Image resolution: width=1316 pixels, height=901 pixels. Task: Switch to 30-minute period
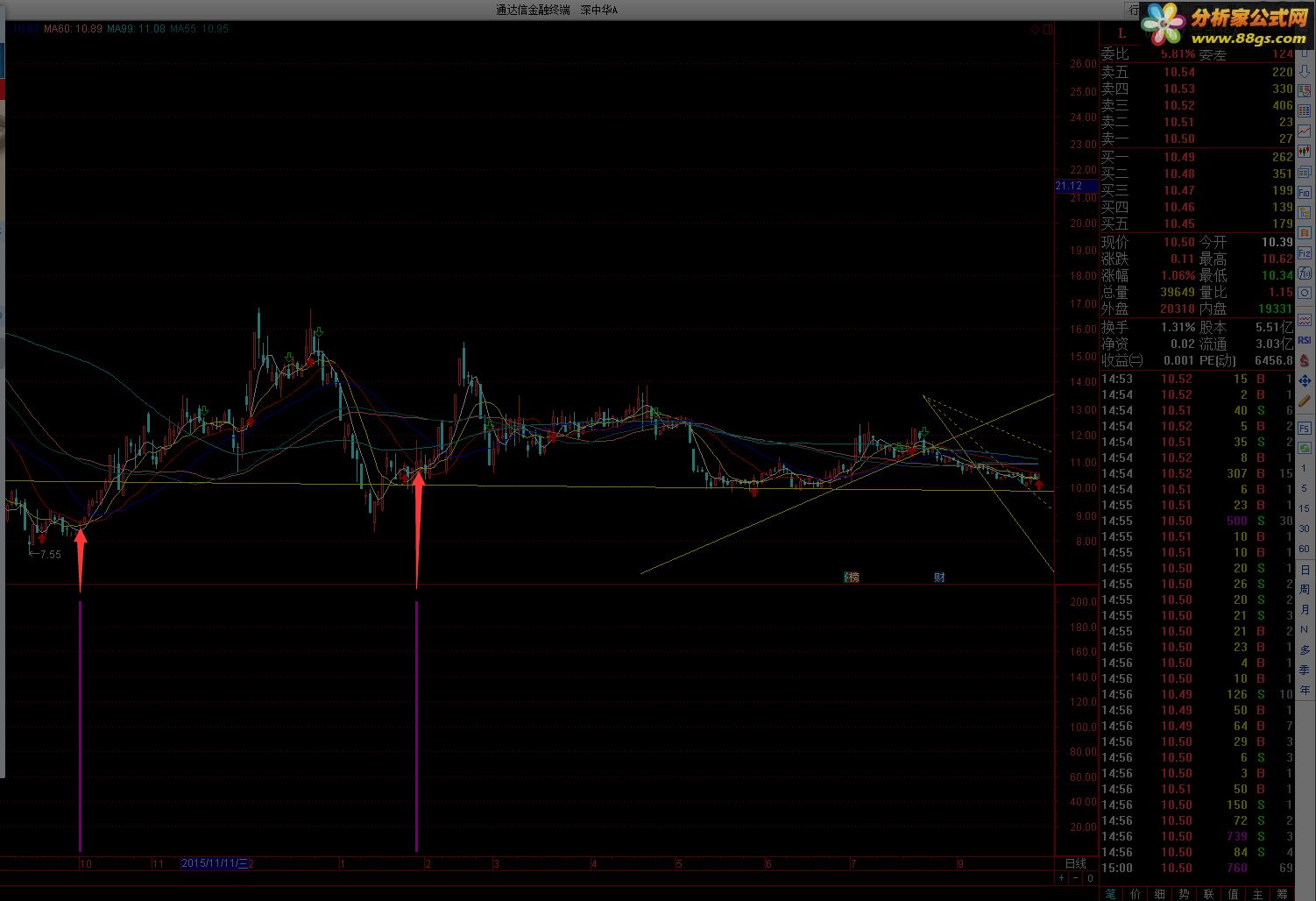point(1305,529)
